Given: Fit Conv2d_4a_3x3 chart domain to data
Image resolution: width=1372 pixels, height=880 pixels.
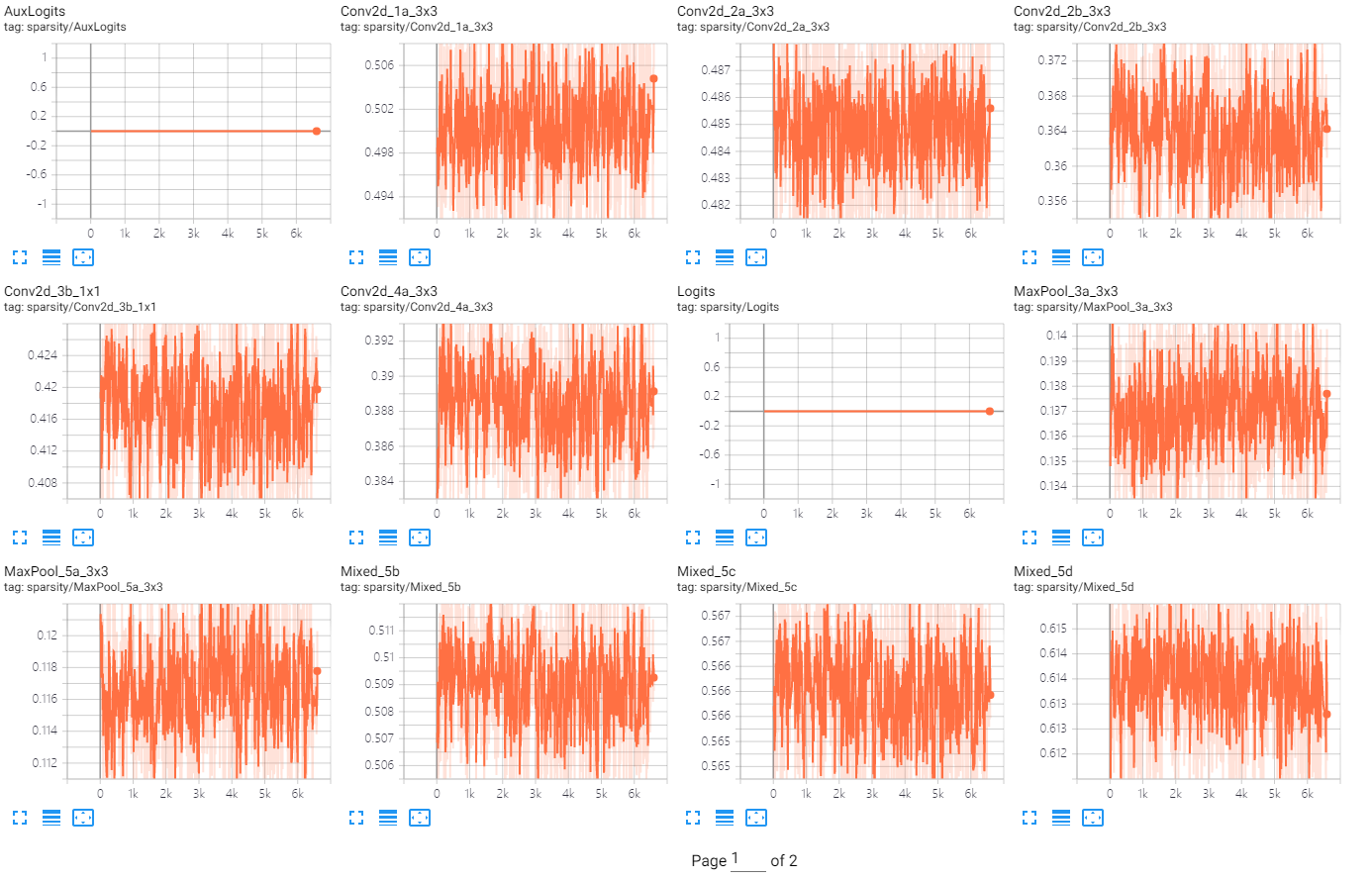Looking at the screenshot, I should point(420,538).
